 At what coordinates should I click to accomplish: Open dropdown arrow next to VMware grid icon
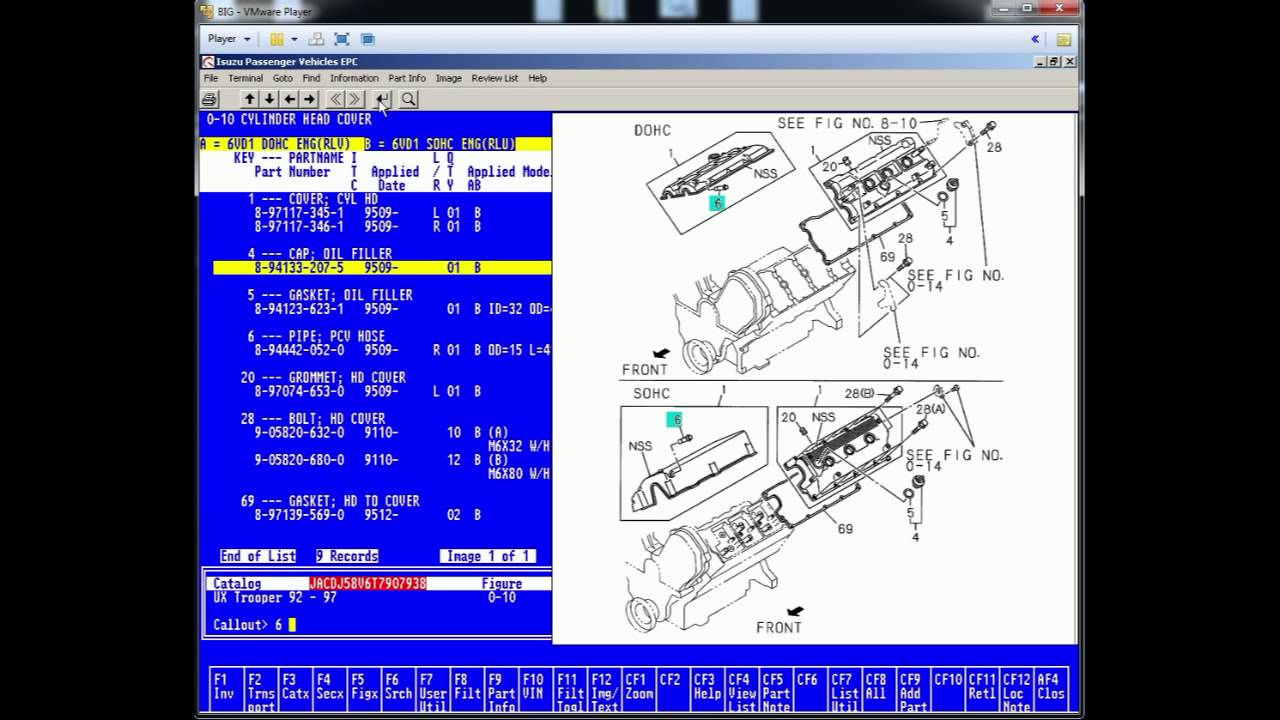coord(294,39)
